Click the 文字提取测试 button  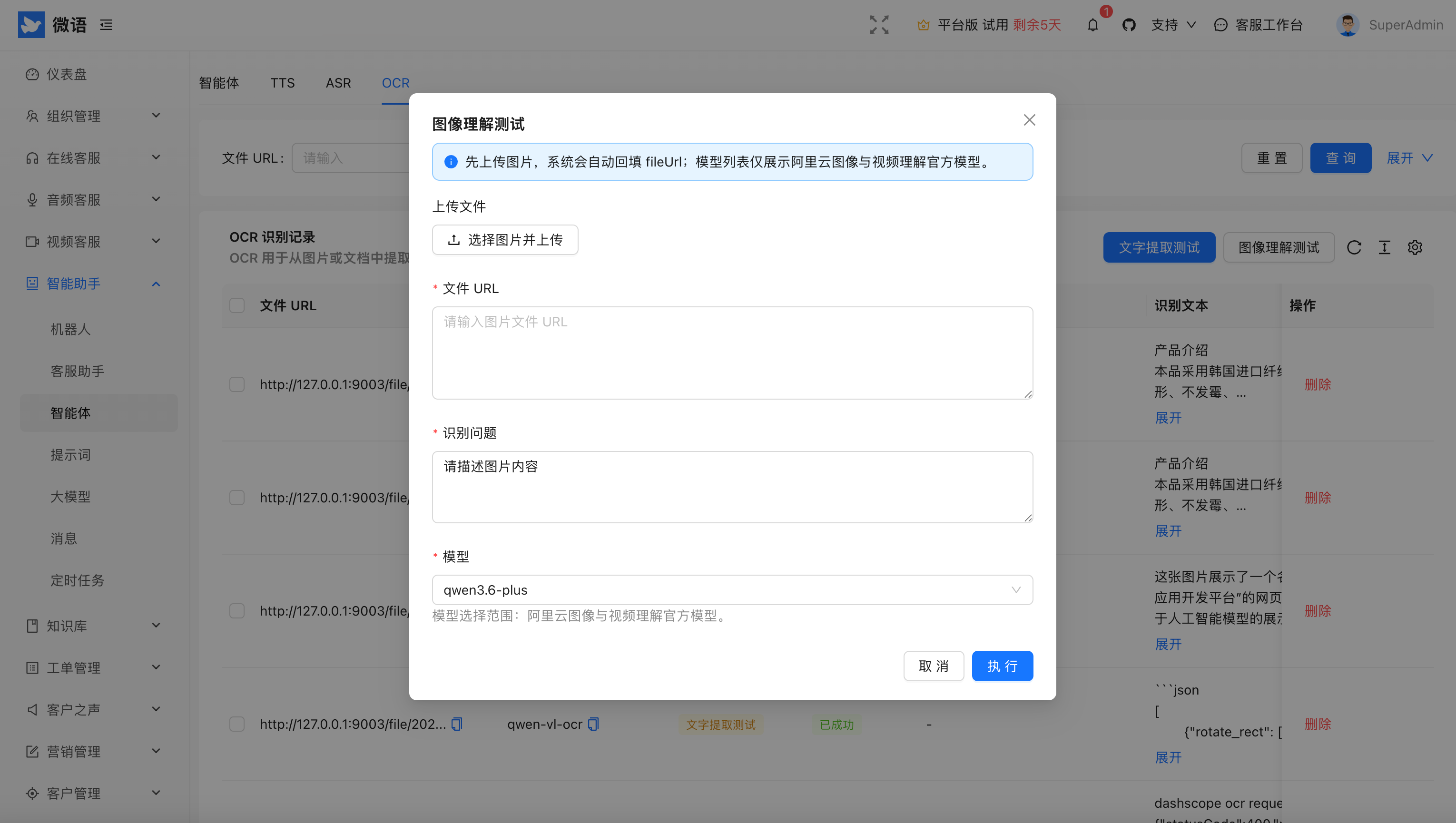[x=1159, y=247]
